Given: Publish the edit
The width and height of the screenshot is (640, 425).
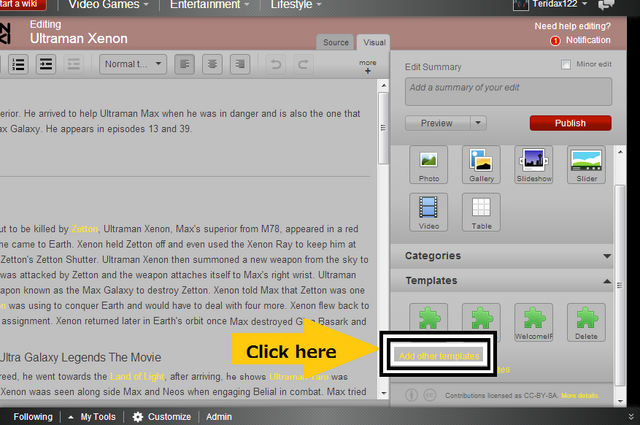Looking at the screenshot, I should [x=570, y=123].
